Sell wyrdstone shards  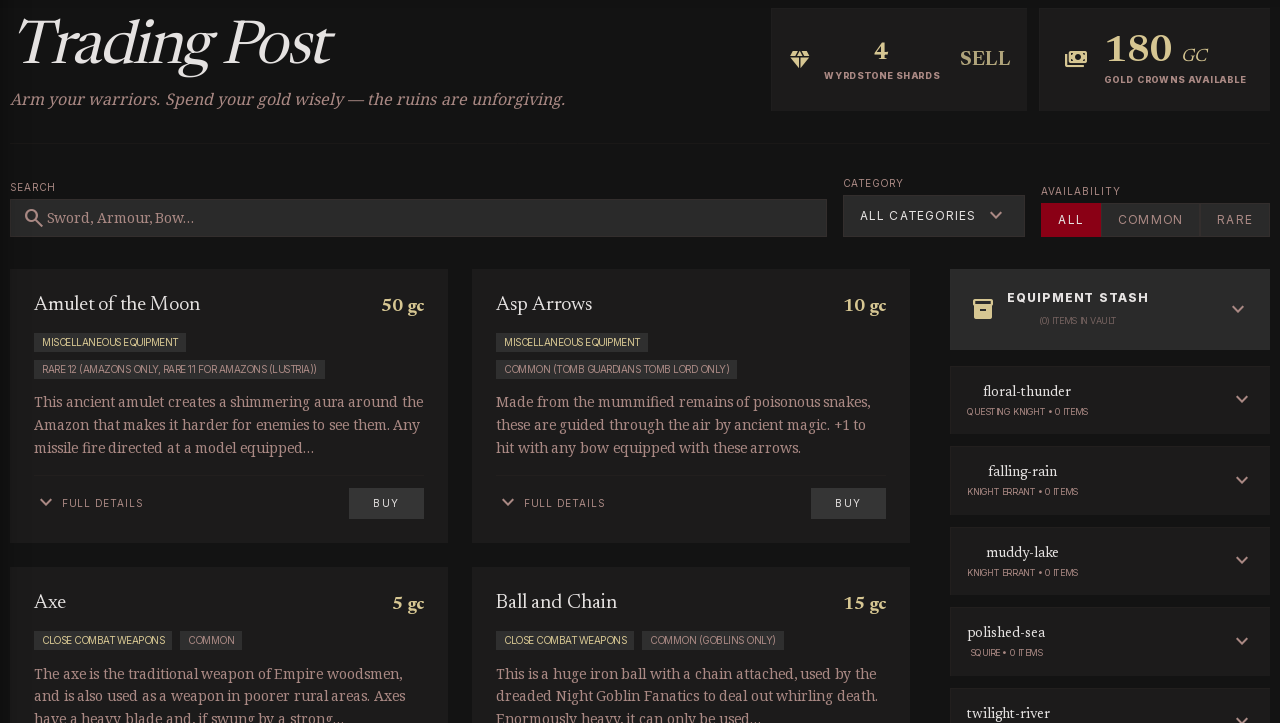tap(985, 59)
